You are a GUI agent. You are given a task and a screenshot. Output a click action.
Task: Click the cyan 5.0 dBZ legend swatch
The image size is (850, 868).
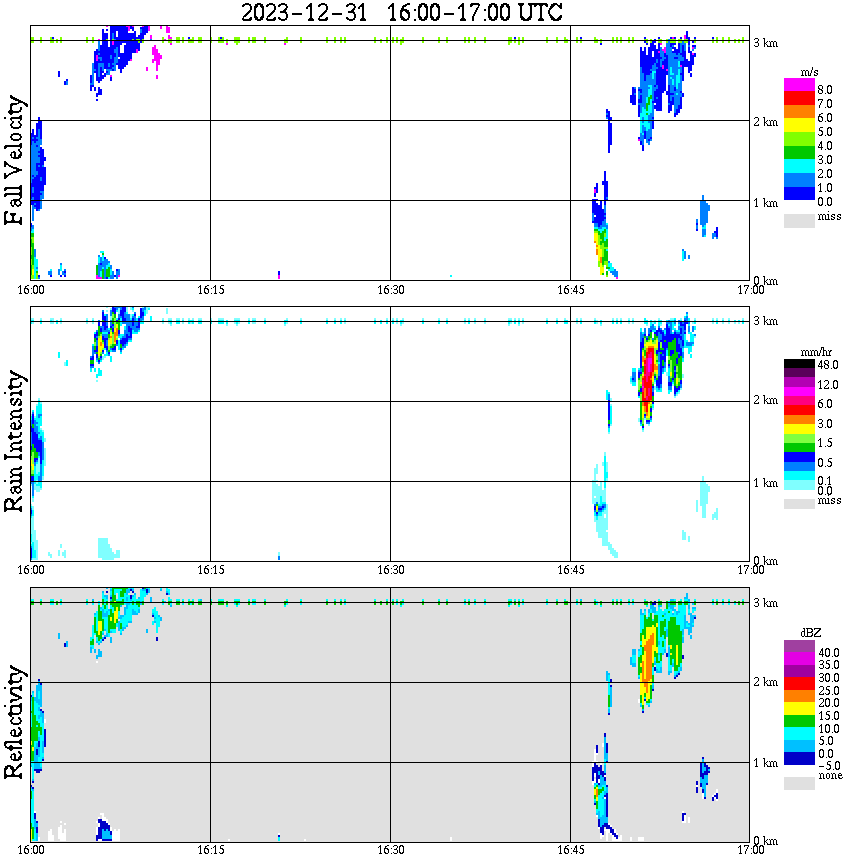[799, 733]
